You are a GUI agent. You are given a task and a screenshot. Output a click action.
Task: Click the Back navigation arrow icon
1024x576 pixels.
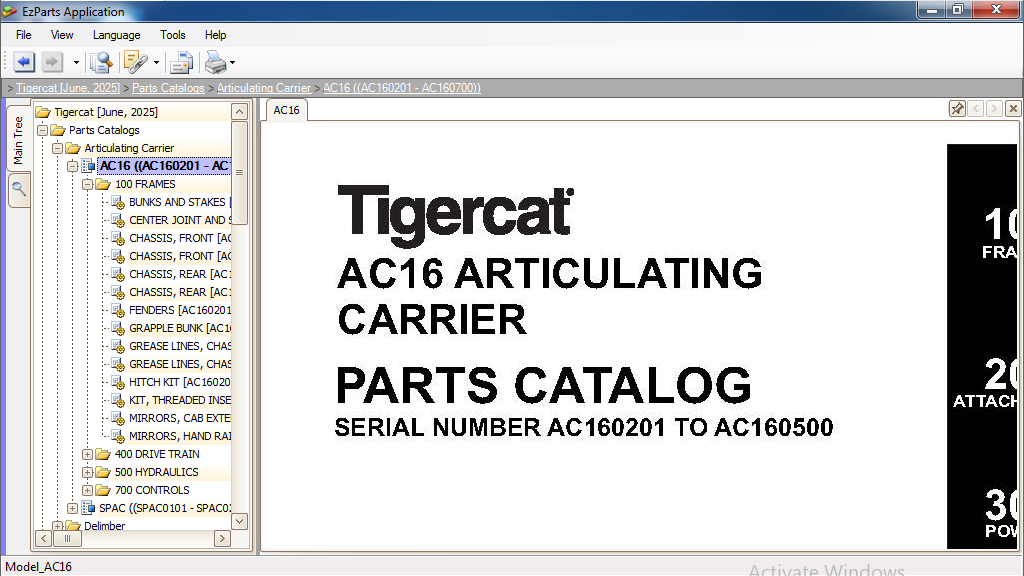24,62
